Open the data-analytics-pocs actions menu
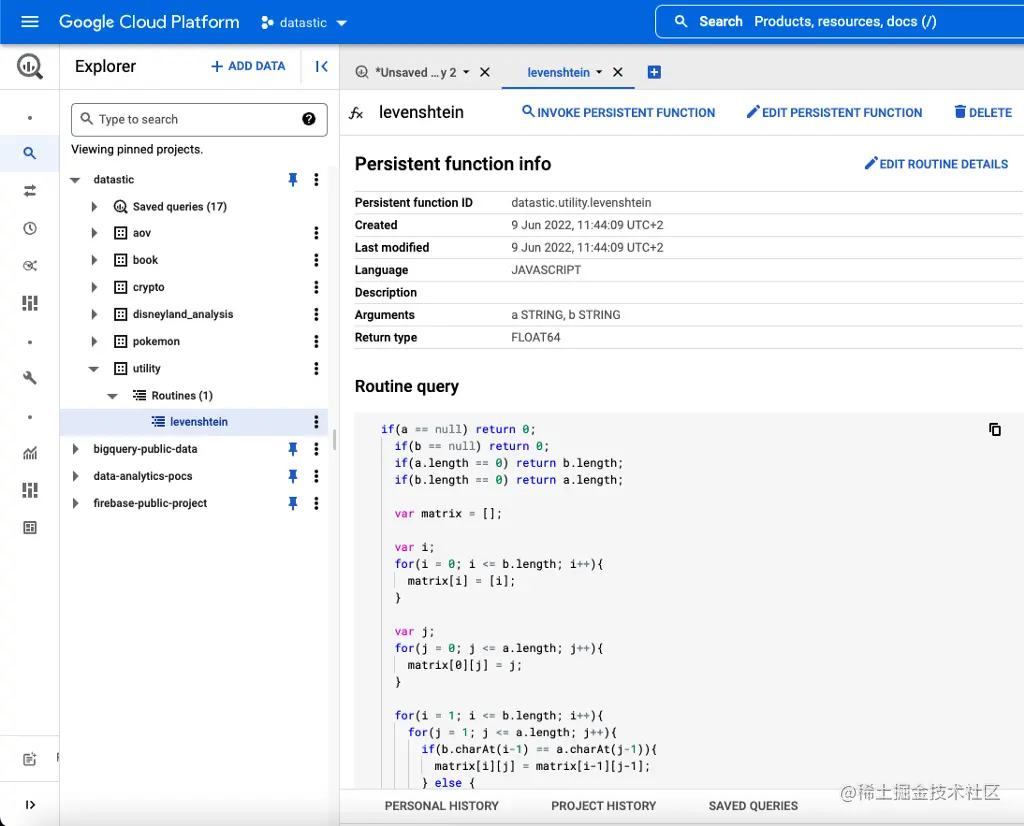1024x826 pixels. pos(316,476)
